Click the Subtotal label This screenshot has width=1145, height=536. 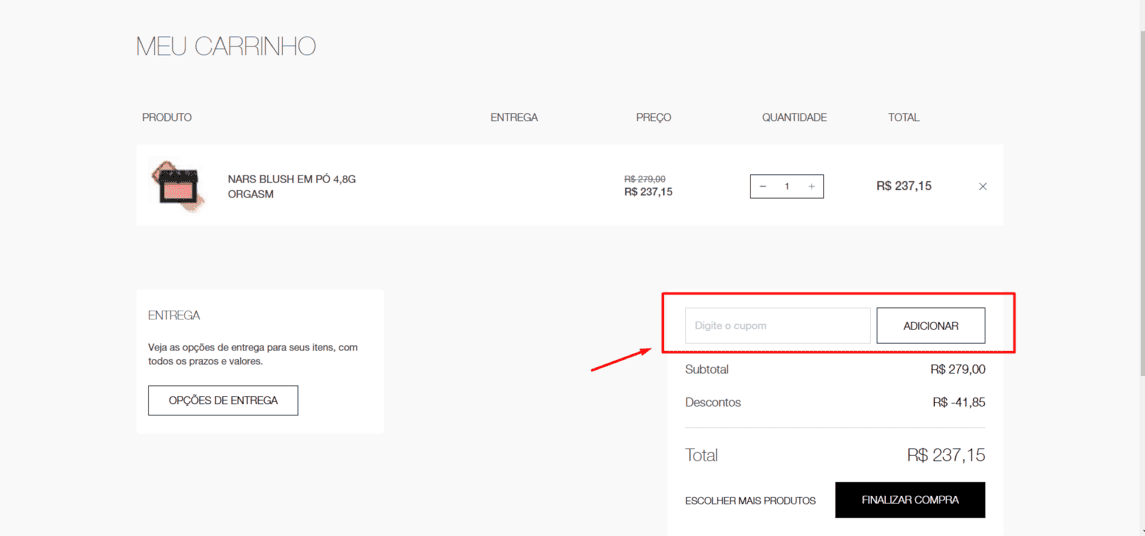(x=707, y=370)
